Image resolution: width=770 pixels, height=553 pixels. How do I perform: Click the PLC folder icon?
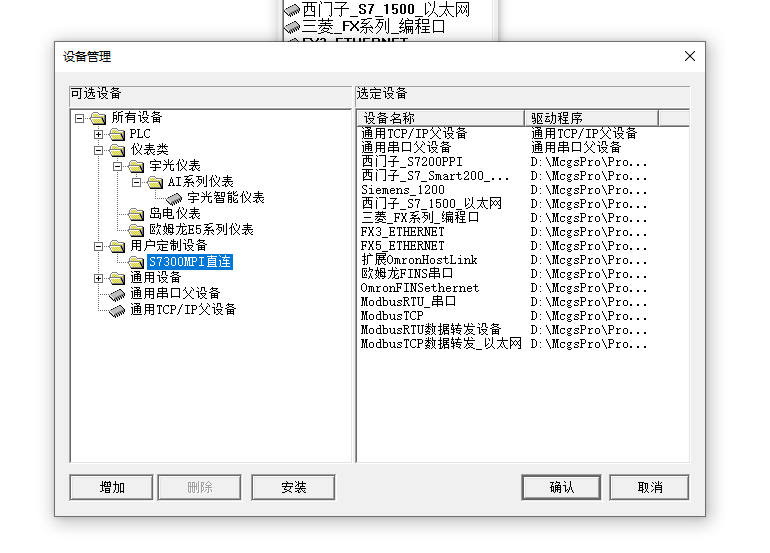[x=117, y=134]
